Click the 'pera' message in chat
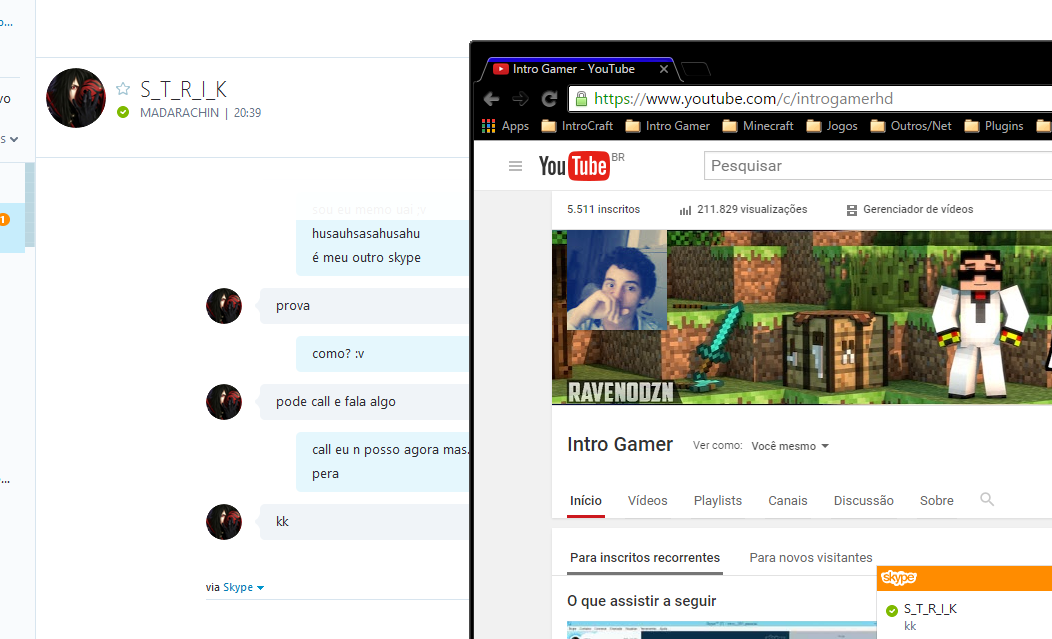This screenshot has height=639, width=1052. point(325,474)
